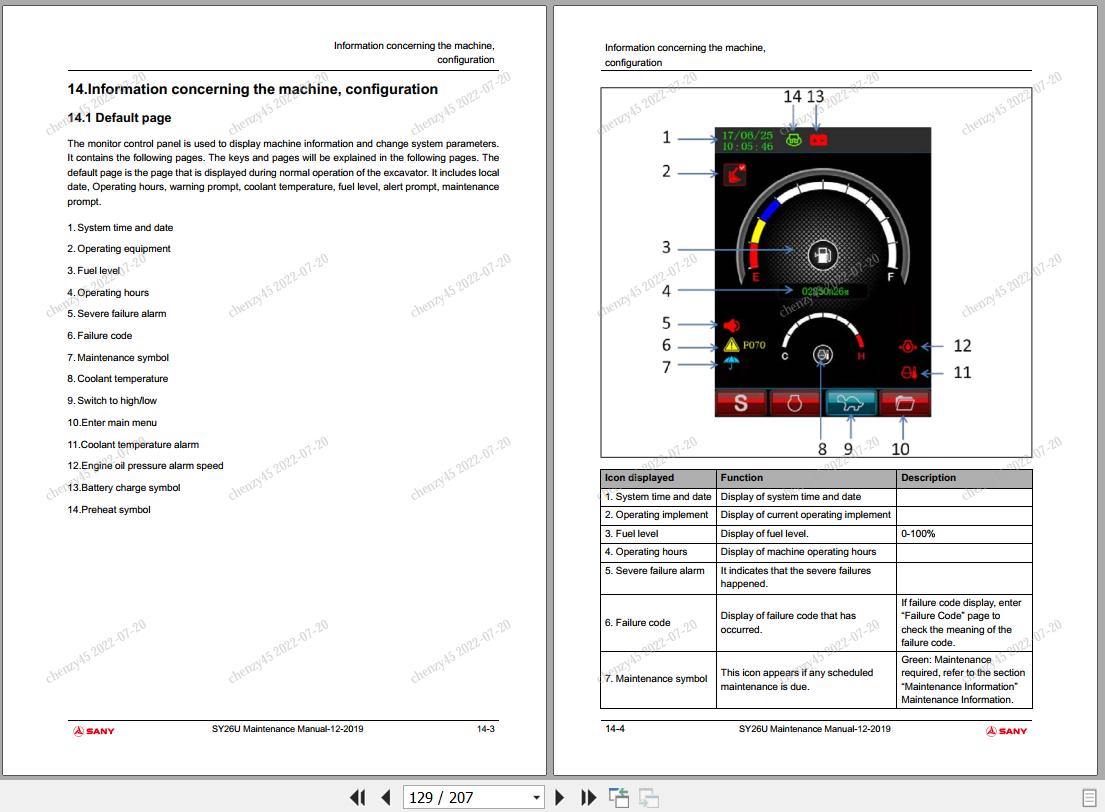
Task: Click the green preheat symbol on monitor
Action: (x=794, y=140)
